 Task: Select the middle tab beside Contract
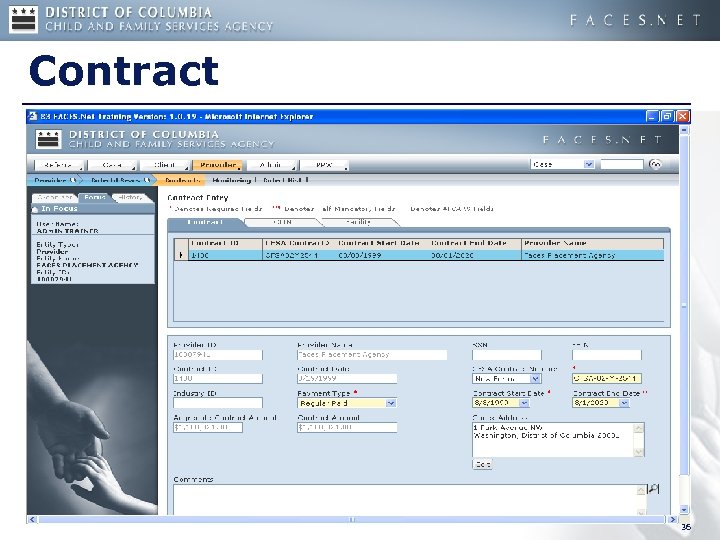[x=282, y=222]
